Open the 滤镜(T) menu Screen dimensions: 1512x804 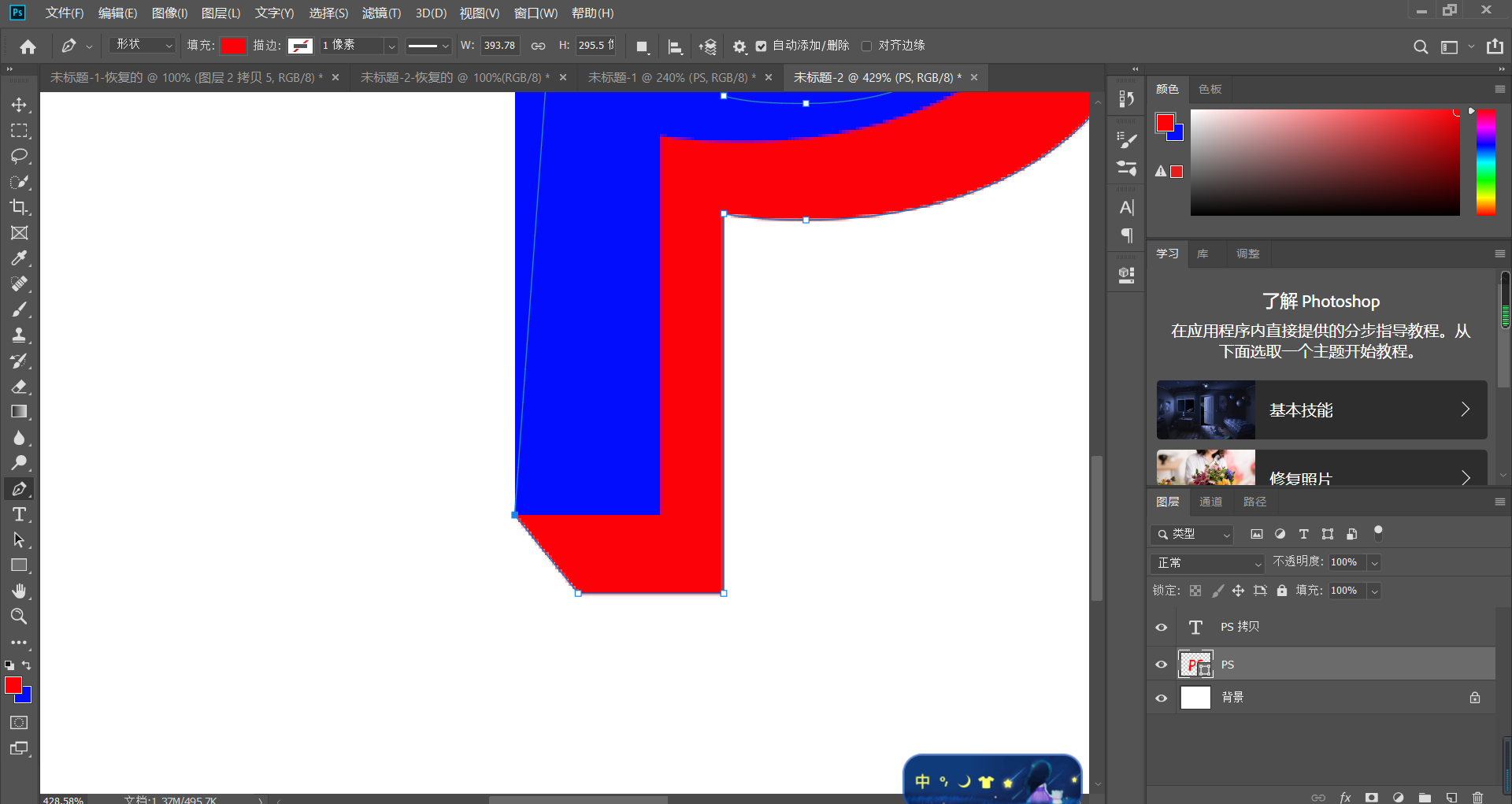(381, 13)
